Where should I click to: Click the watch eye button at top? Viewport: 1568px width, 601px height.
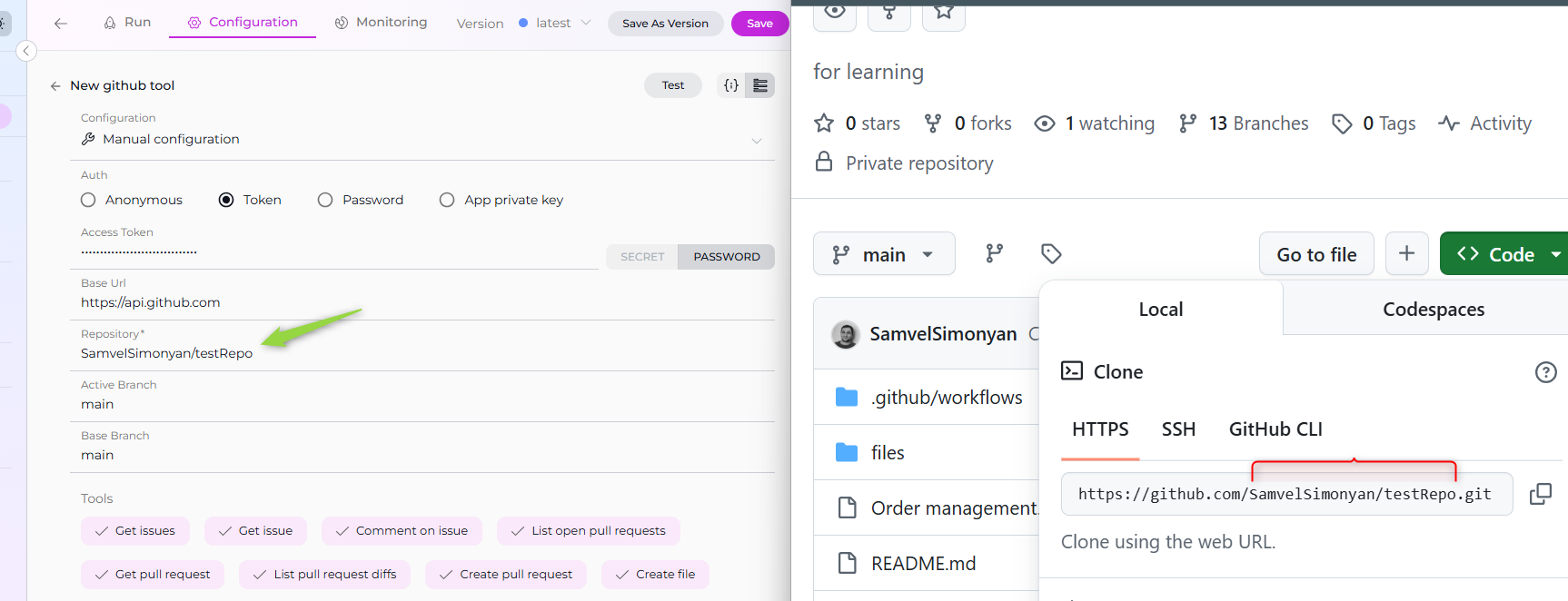(x=835, y=15)
